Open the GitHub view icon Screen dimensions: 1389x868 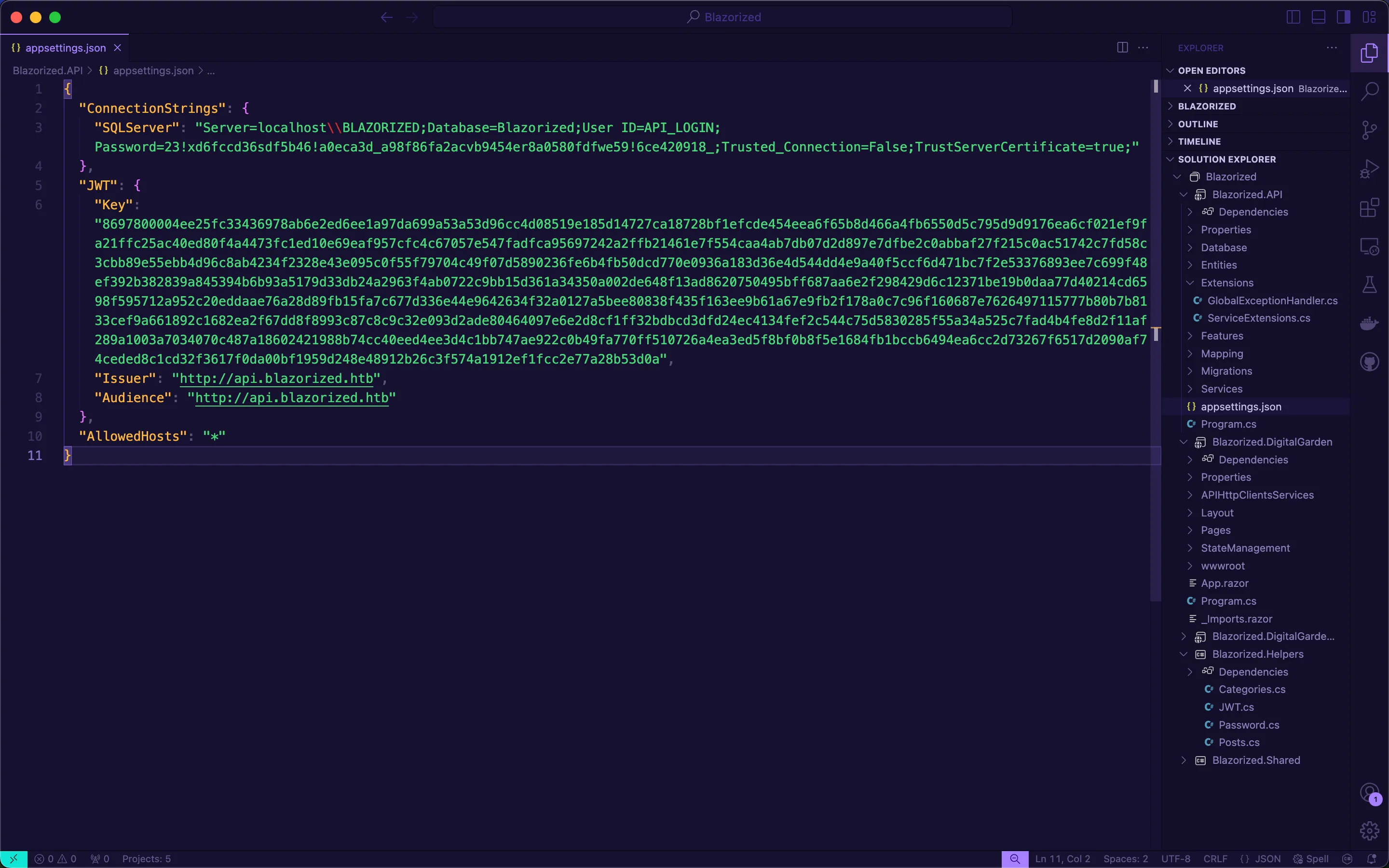(1370, 362)
